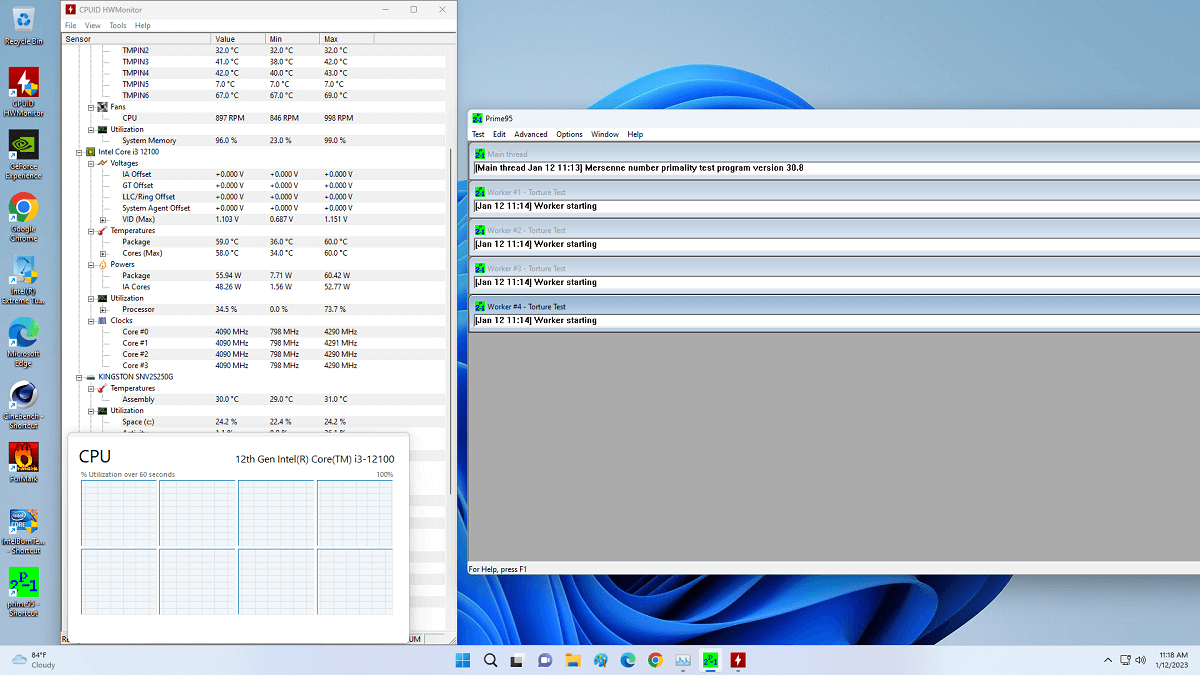Activate the Worker #1 Torture Test title bar
Screen dimensions: 1200x675
(835, 192)
